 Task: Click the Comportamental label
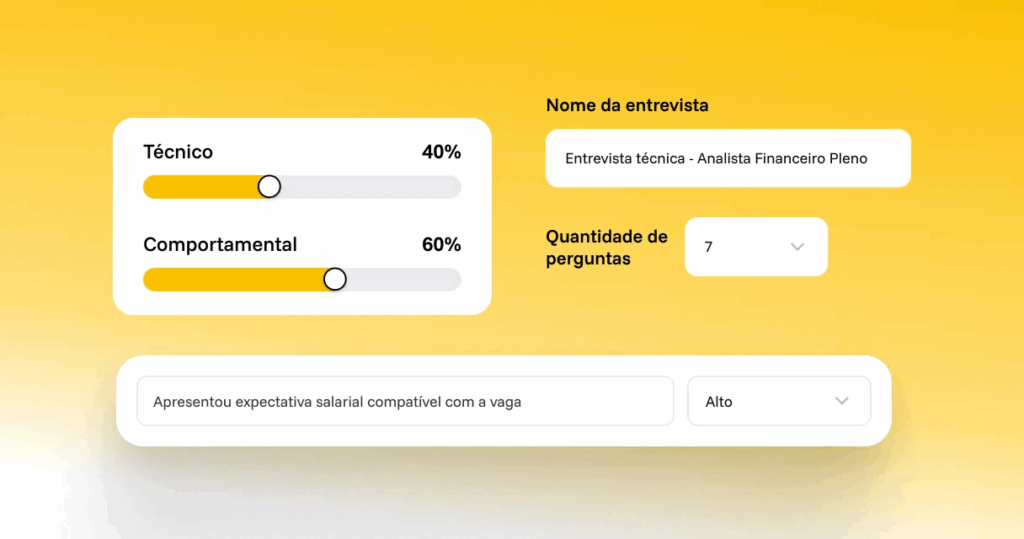click(220, 244)
